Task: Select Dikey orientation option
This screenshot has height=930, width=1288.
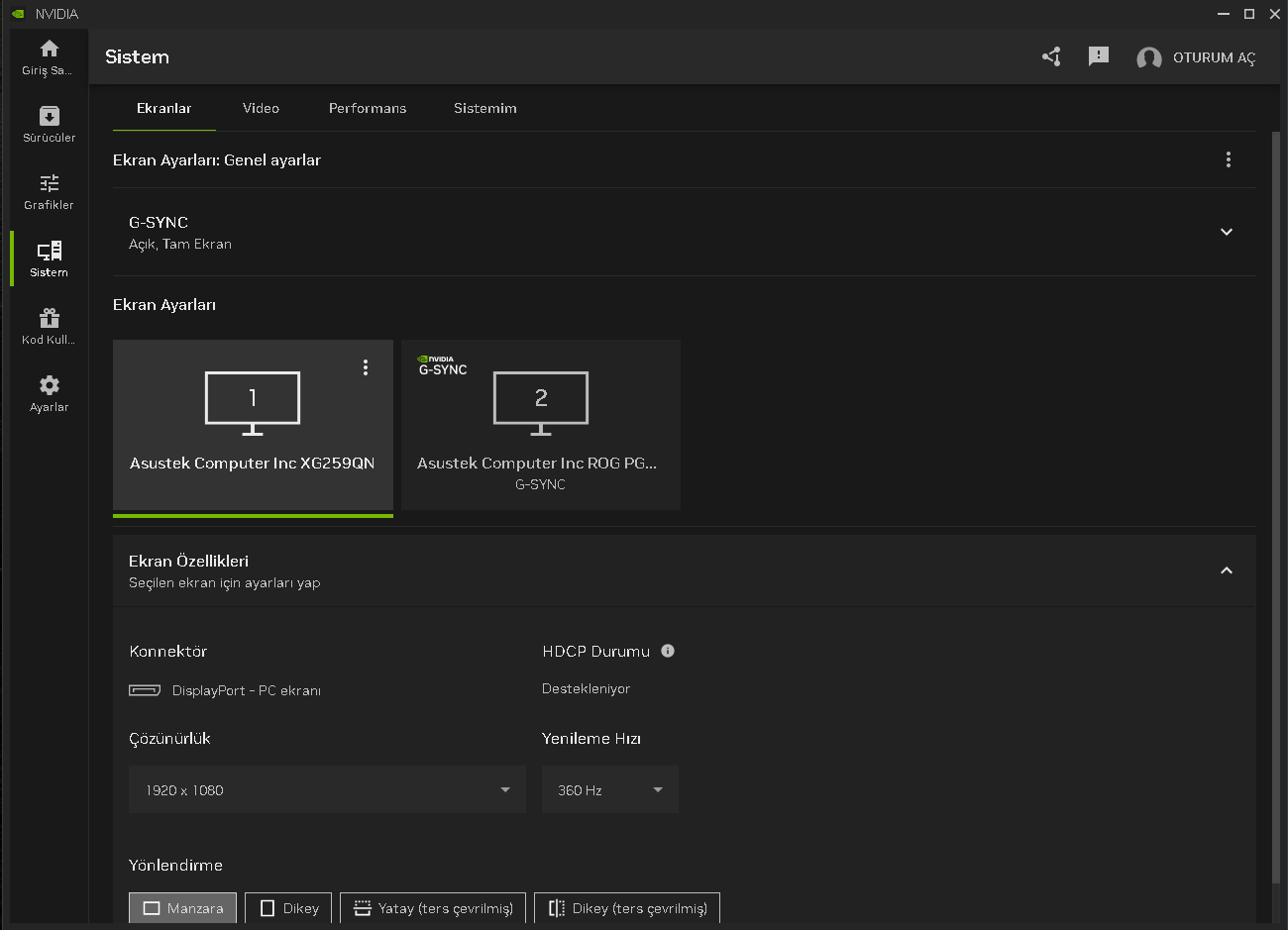Action: [x=288, y=908]
